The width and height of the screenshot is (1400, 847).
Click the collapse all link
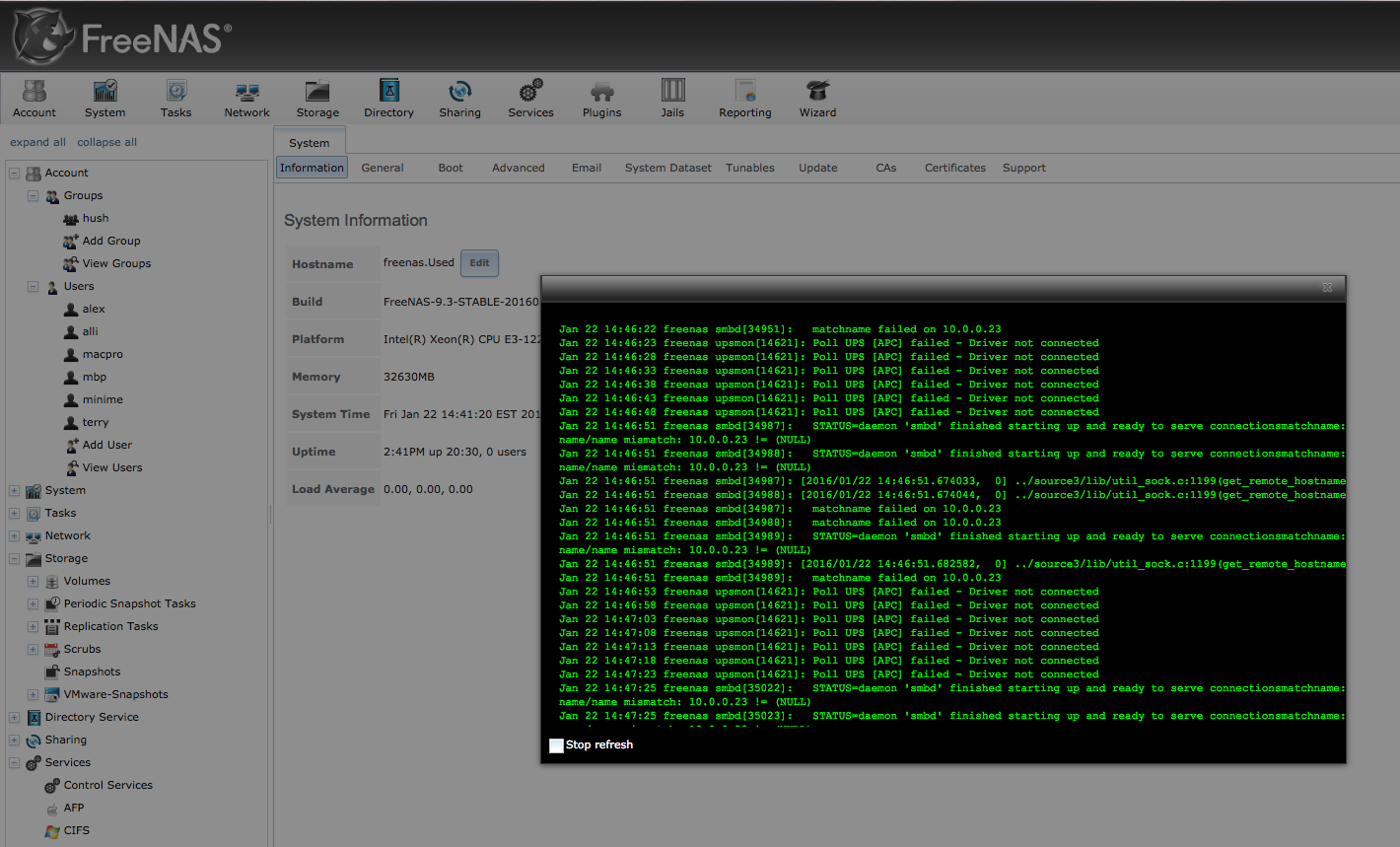107,142
